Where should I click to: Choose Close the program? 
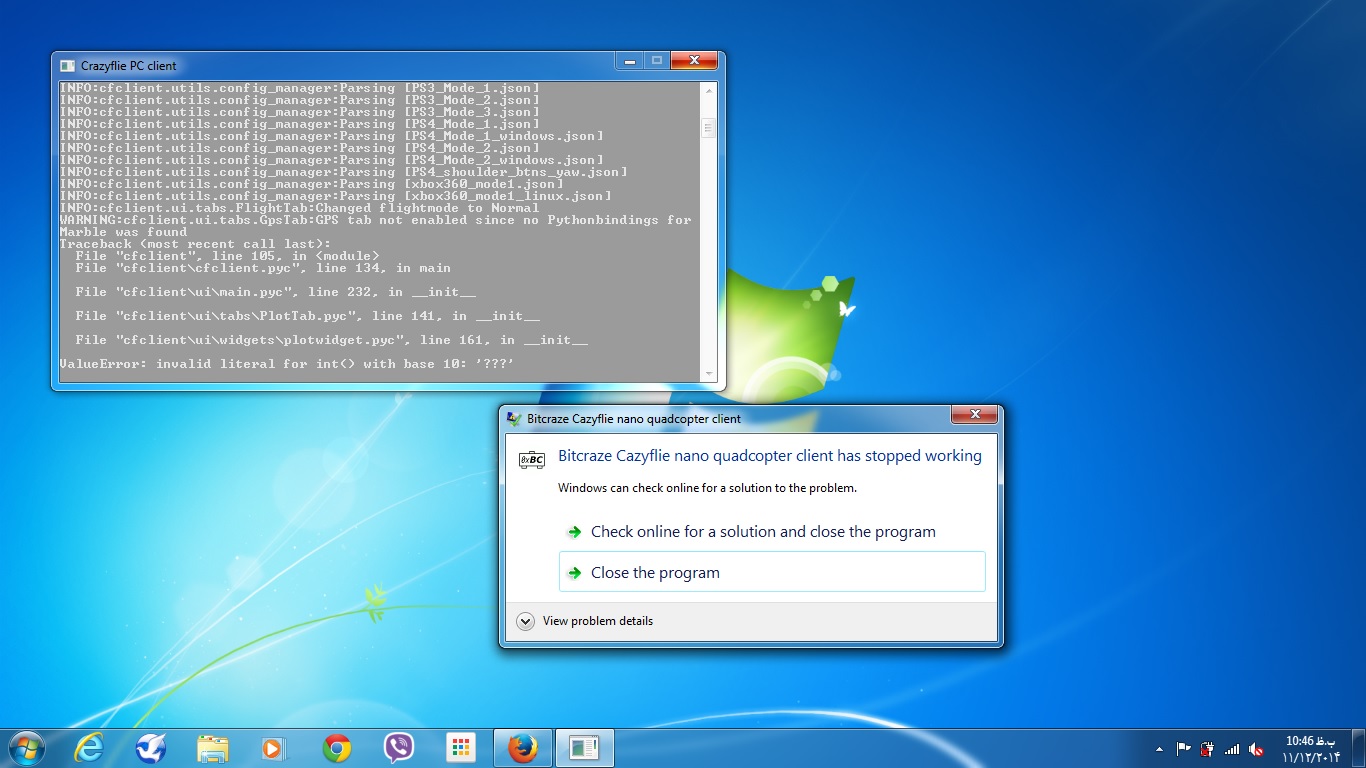655,573
